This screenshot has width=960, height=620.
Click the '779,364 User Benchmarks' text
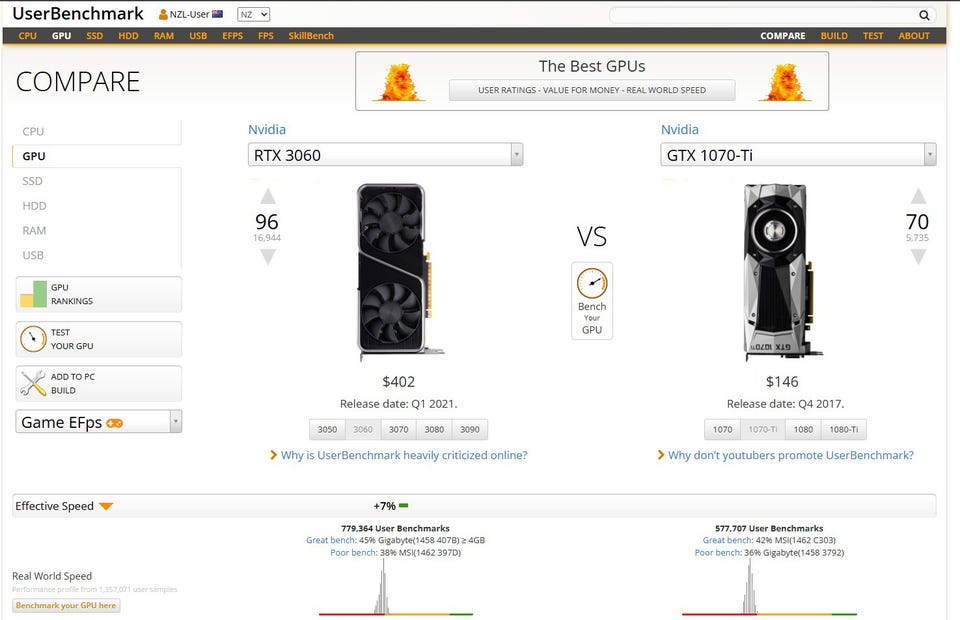(396, 528)
